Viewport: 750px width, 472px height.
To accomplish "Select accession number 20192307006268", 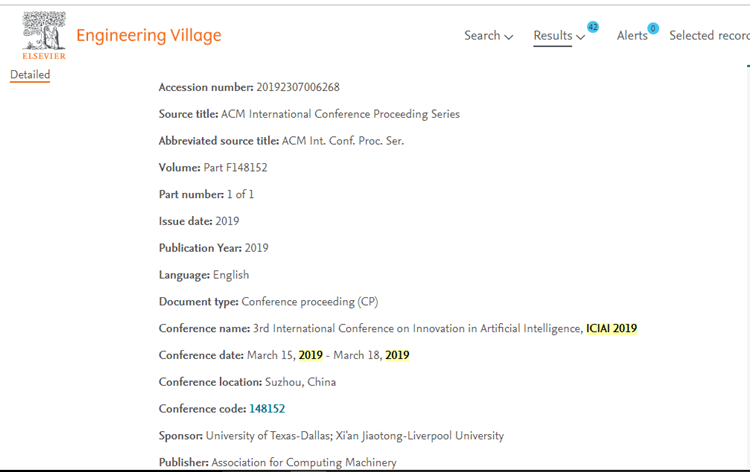I will [x=298, y=88].
